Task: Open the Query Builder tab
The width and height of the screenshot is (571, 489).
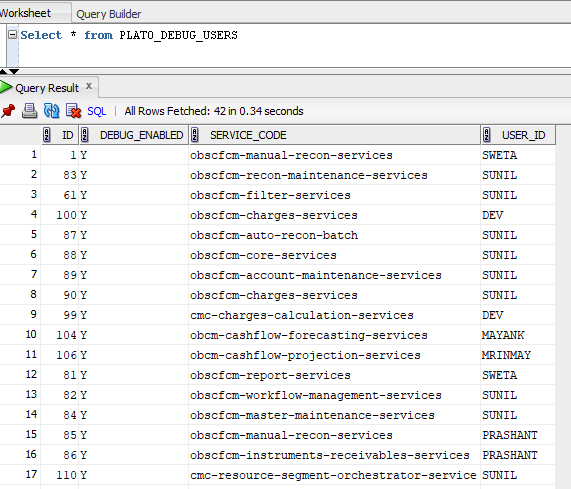Action: tap(109, 14)
